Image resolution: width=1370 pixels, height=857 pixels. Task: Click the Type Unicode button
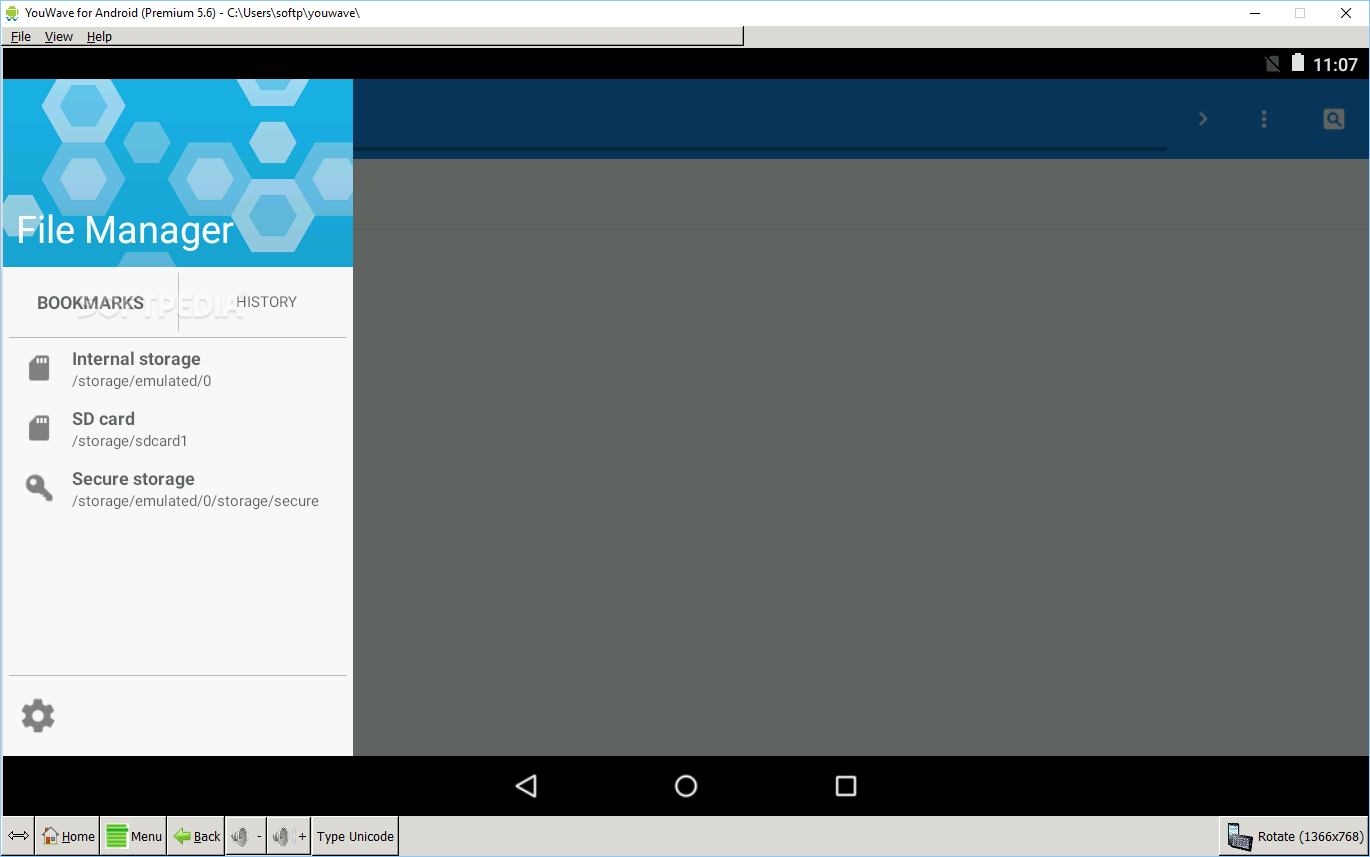[355, 836]
